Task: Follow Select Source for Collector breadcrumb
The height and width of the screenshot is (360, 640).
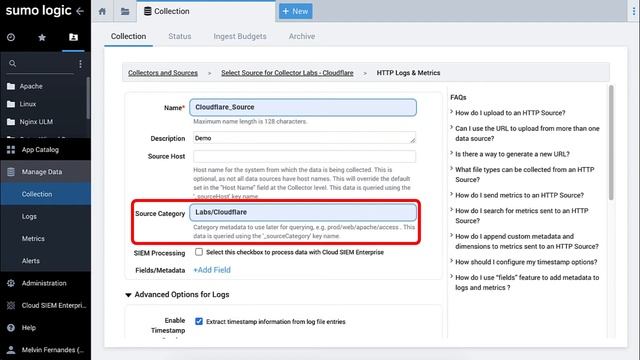Action: (287, 73)
